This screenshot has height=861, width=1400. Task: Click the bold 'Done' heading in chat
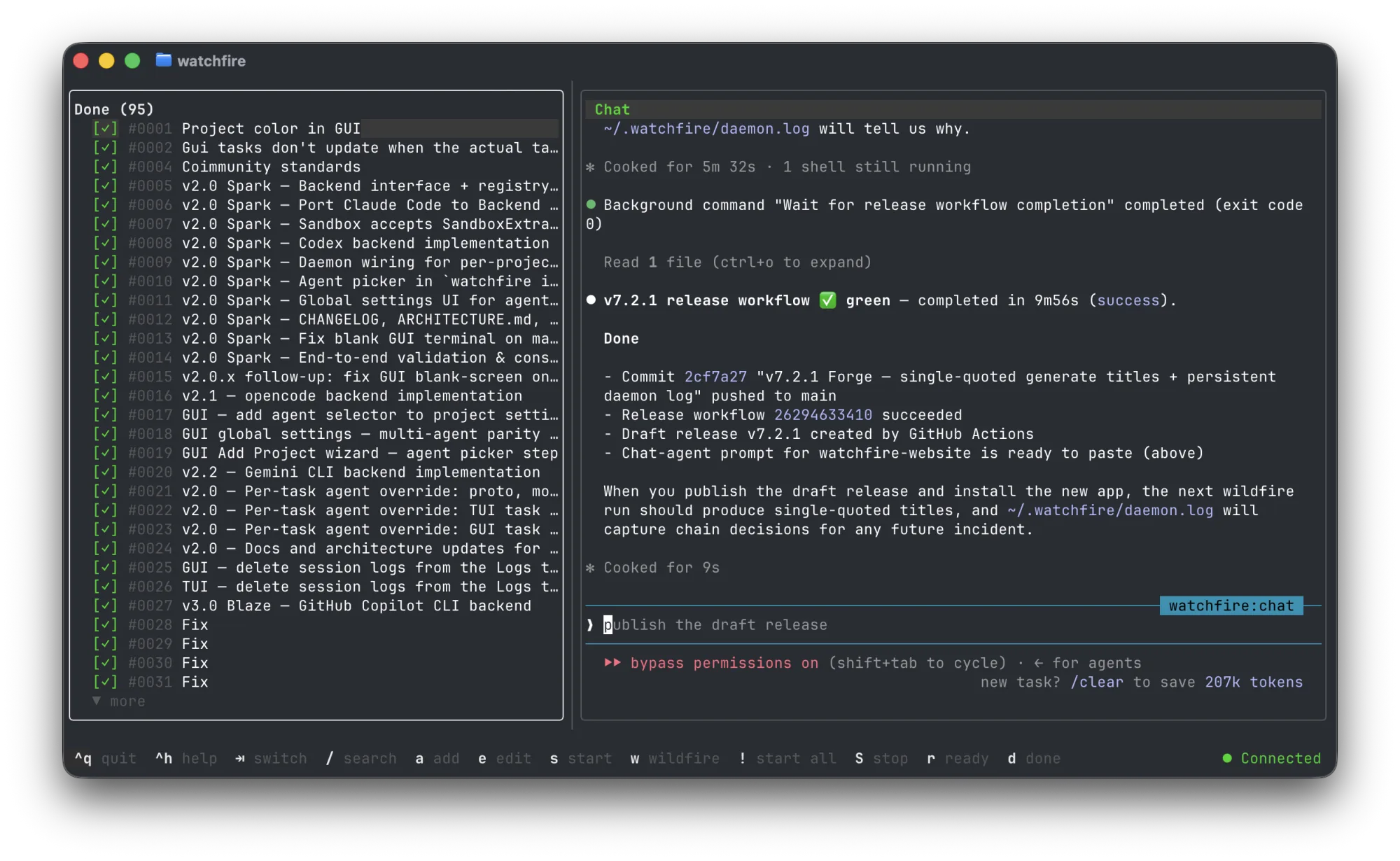pos(621,338)
